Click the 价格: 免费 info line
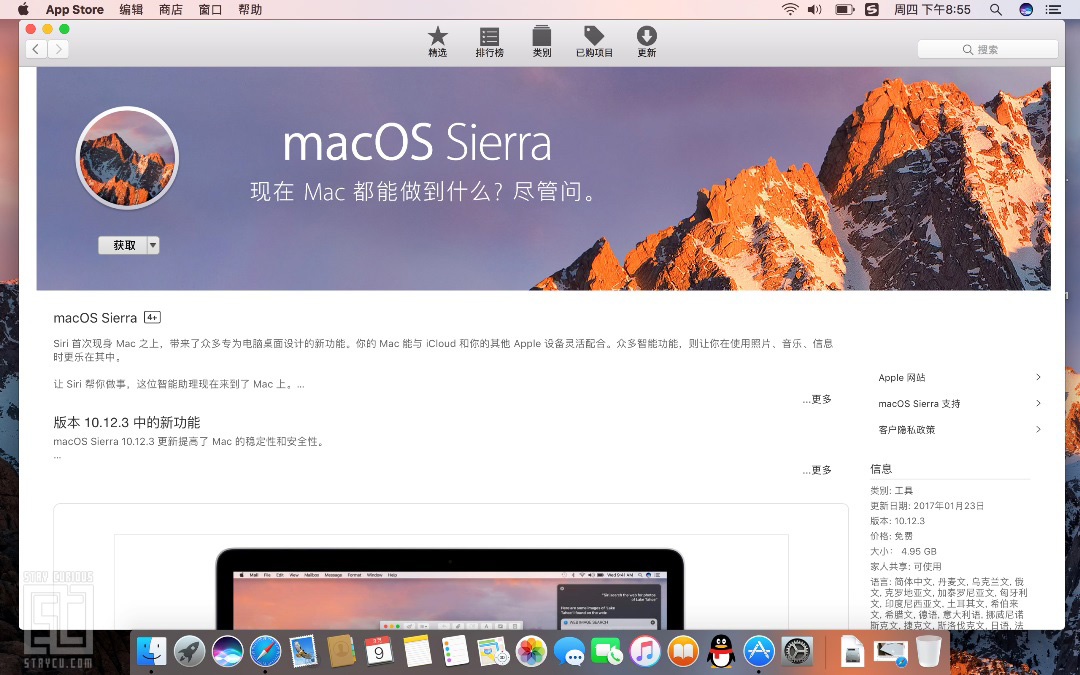This screenshot has width=1080, height=675. [x=891, y=536]
